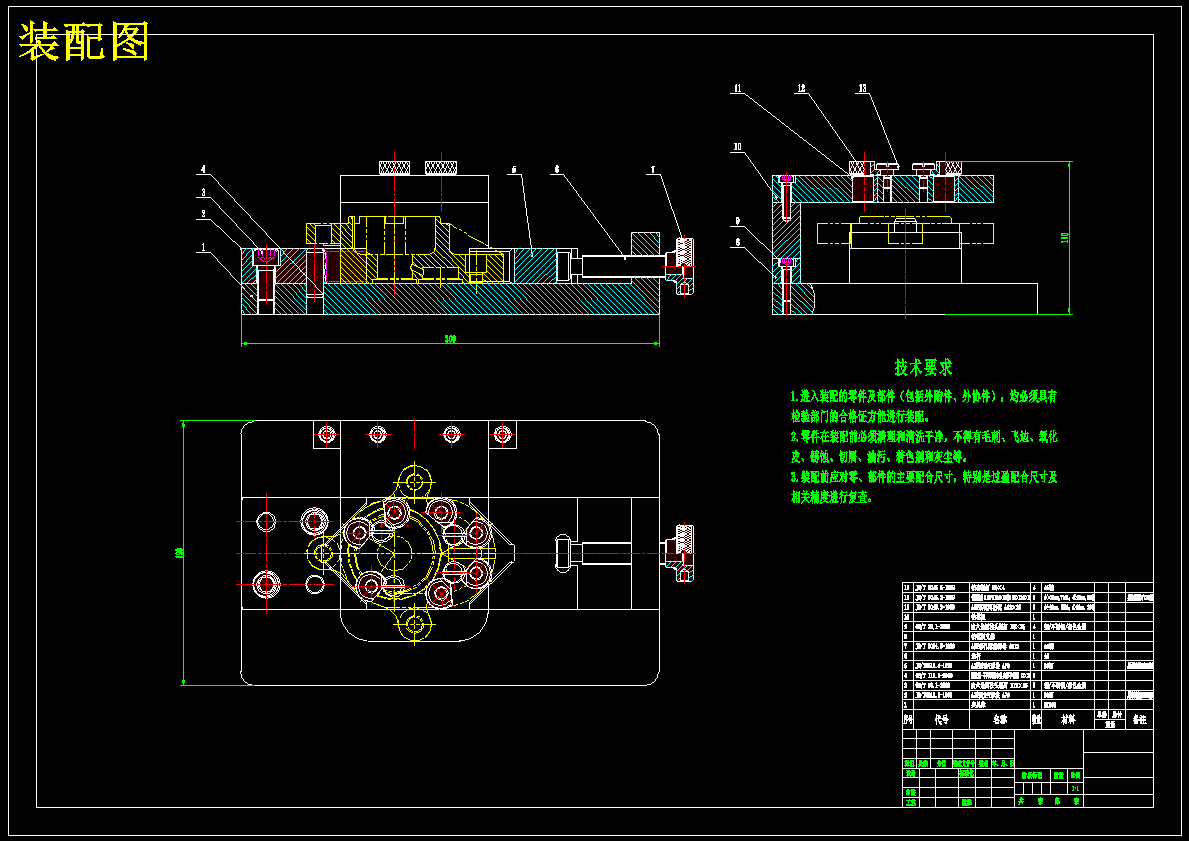Image resolution: width=1189 pixels, height=841 pixels.
Task: Click part balloon number 11 above side view
Action: (737, 88)
